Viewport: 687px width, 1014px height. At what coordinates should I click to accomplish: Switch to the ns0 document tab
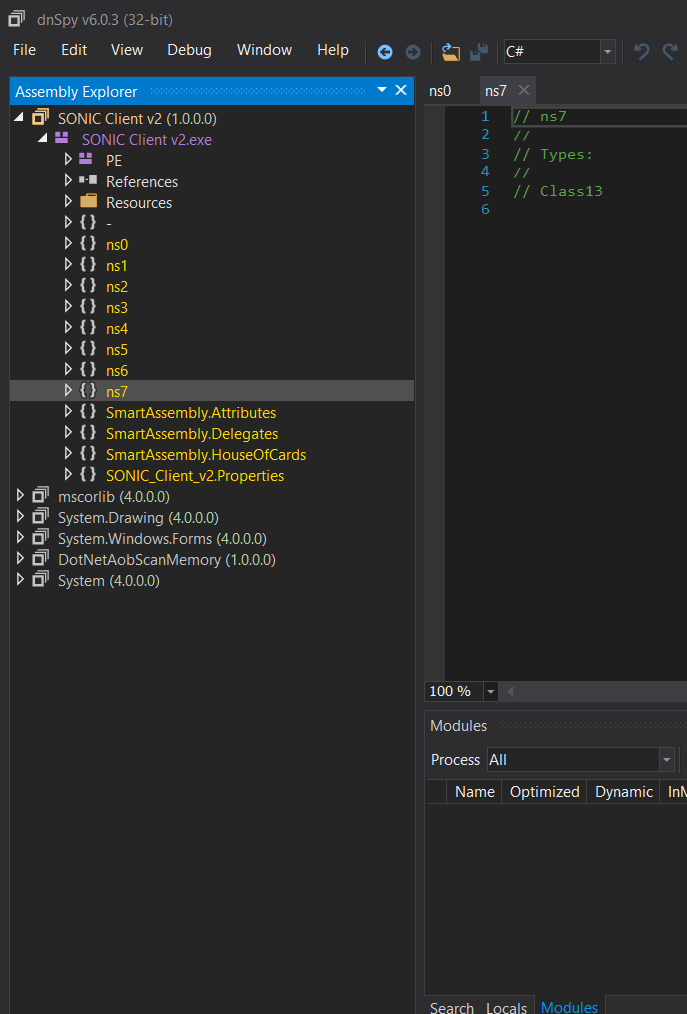pyautogui.click(x=440, y=91)
